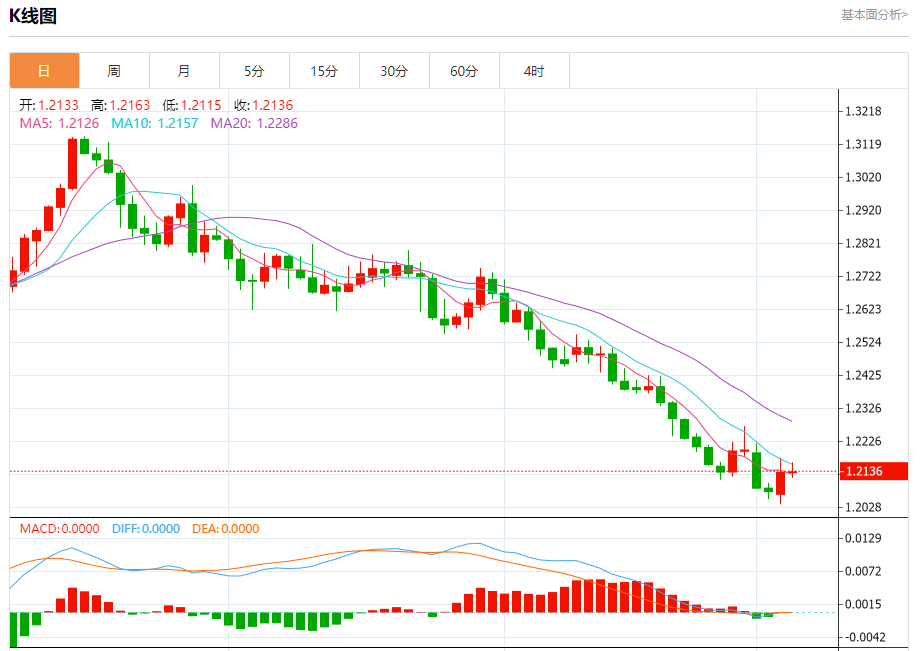The width and height of the screenshot is (920, 651).
Task: Open the 基本面分析> link
Action: [x=874, y=15]
